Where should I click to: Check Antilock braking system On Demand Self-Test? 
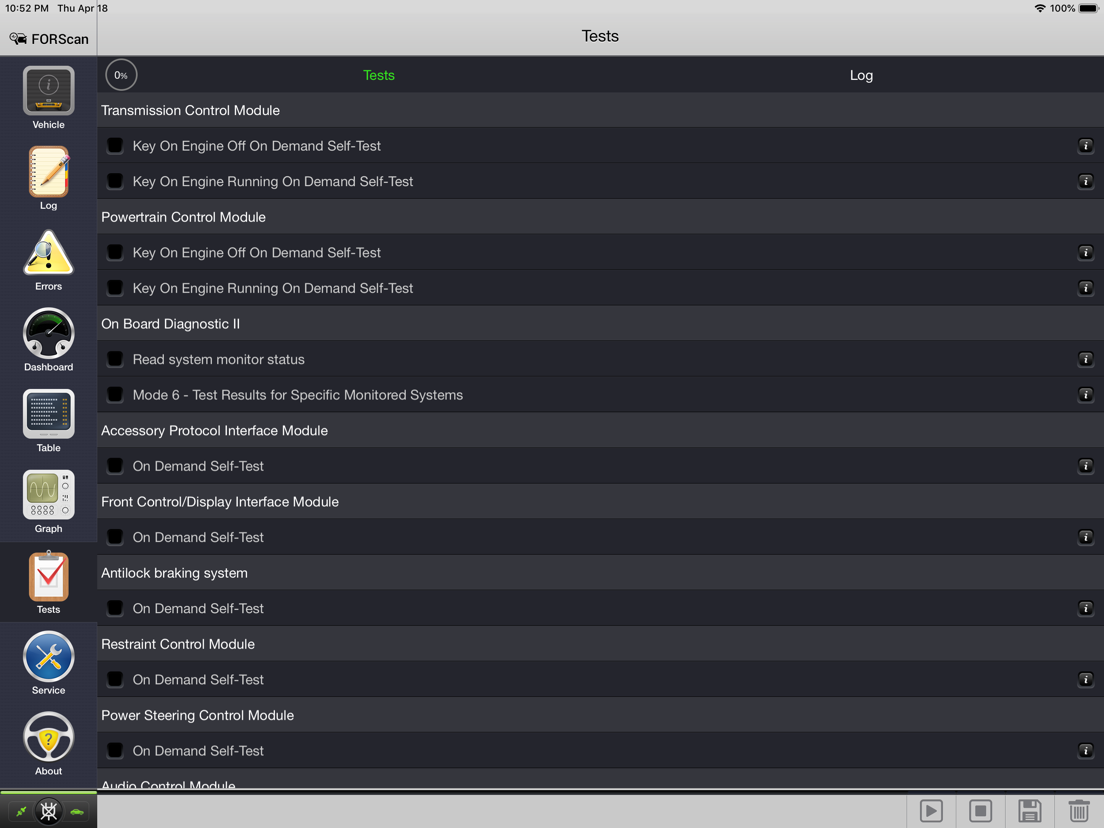point(115,608)
